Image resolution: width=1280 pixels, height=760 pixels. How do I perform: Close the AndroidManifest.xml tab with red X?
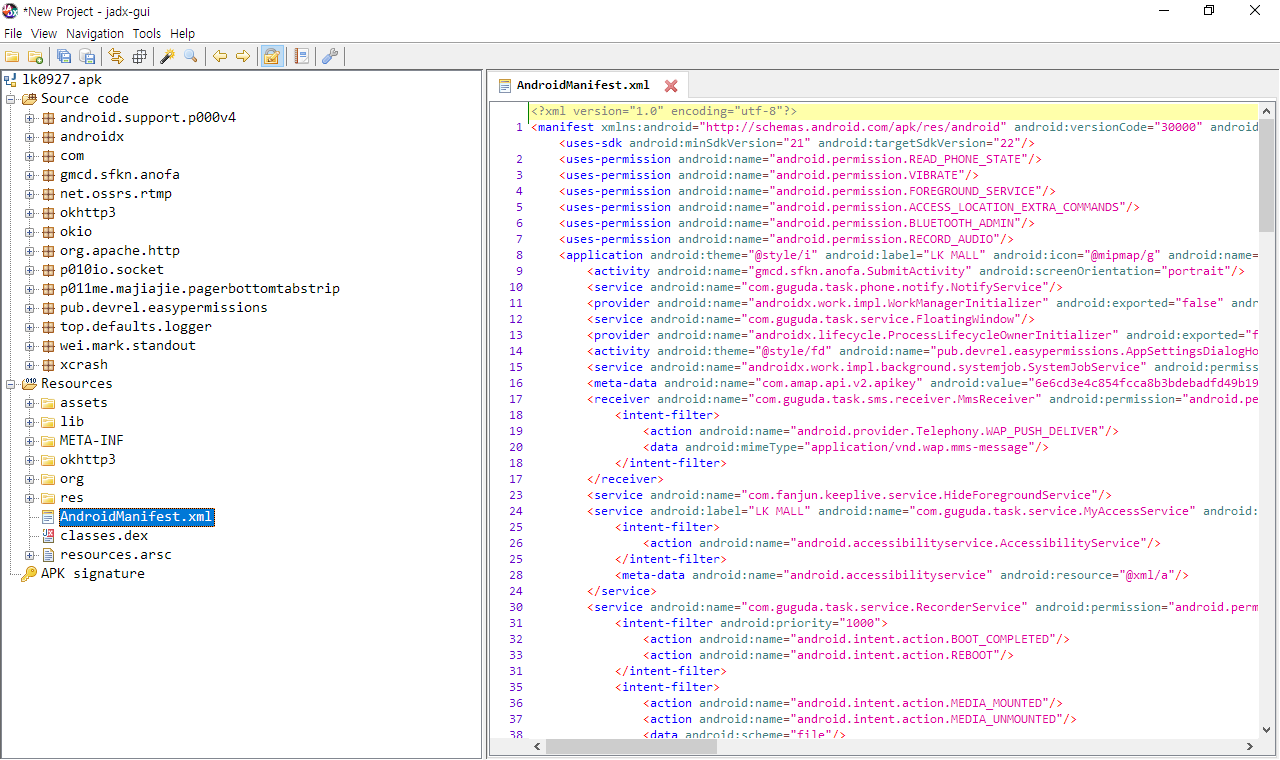(671, 86)
